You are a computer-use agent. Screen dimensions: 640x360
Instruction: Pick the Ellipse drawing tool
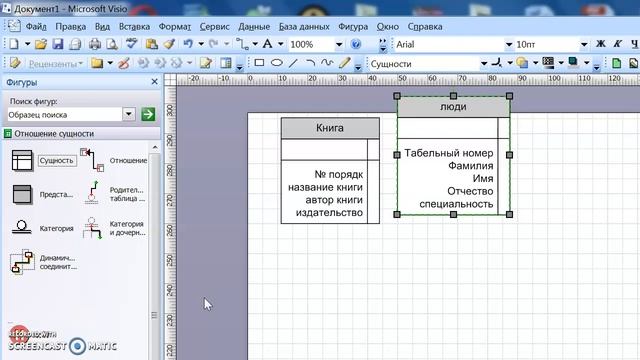(277, 63)
